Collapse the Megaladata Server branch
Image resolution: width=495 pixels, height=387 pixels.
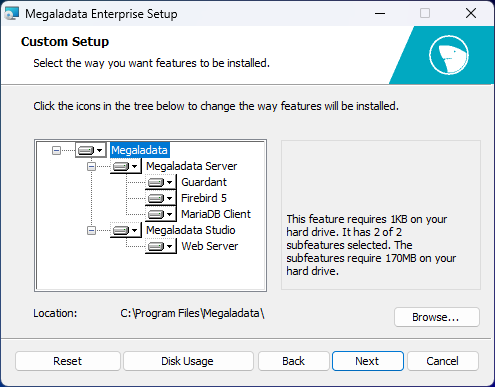coord(91,166)
